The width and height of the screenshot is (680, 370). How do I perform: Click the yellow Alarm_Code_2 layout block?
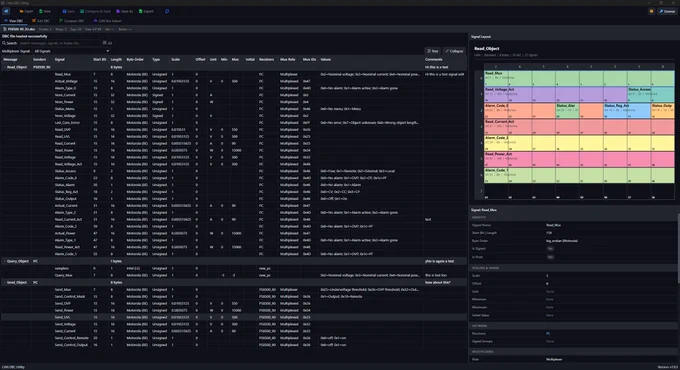(x=579, y=143)
